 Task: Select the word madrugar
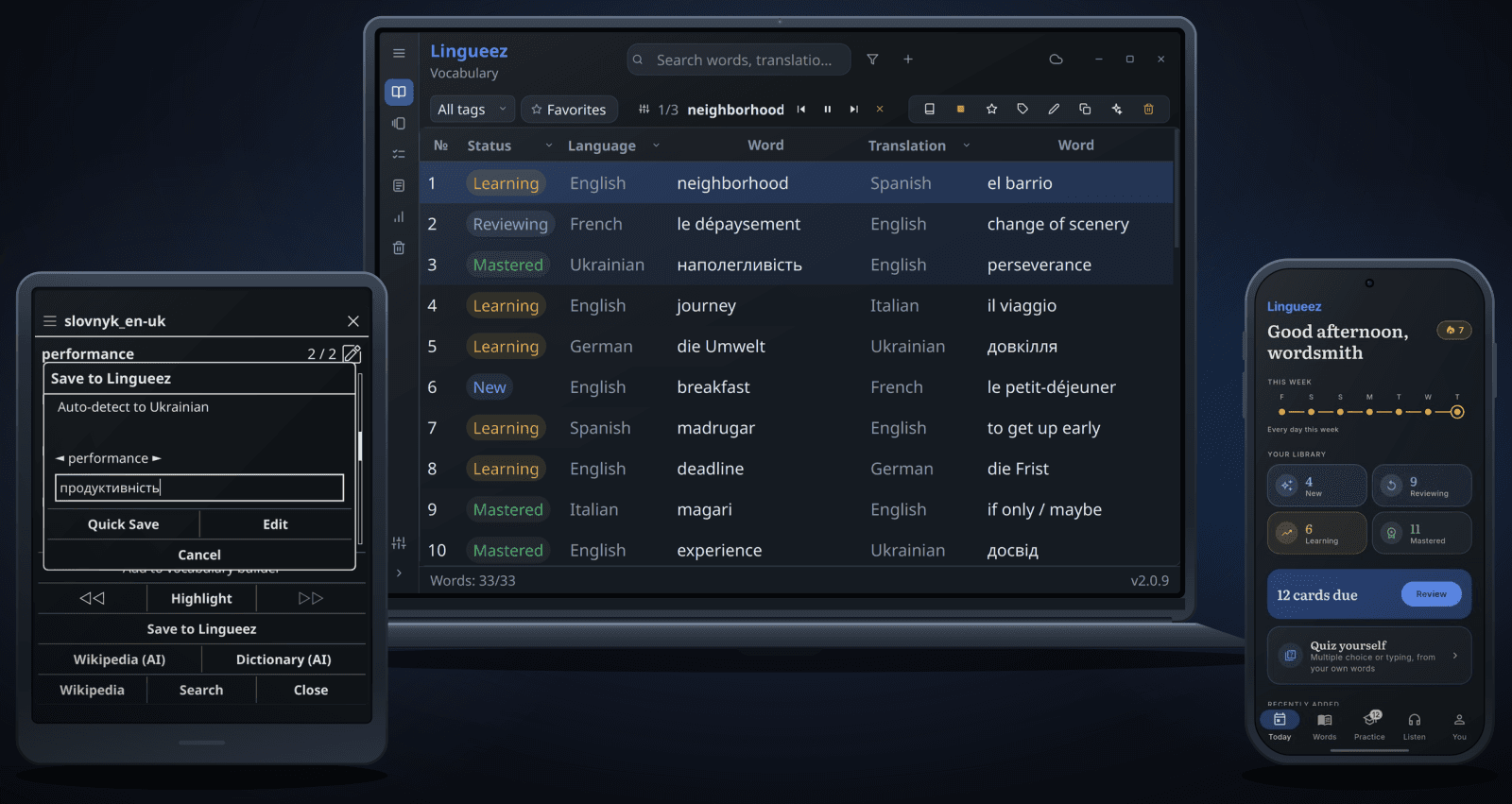click(x=715, y=428)
